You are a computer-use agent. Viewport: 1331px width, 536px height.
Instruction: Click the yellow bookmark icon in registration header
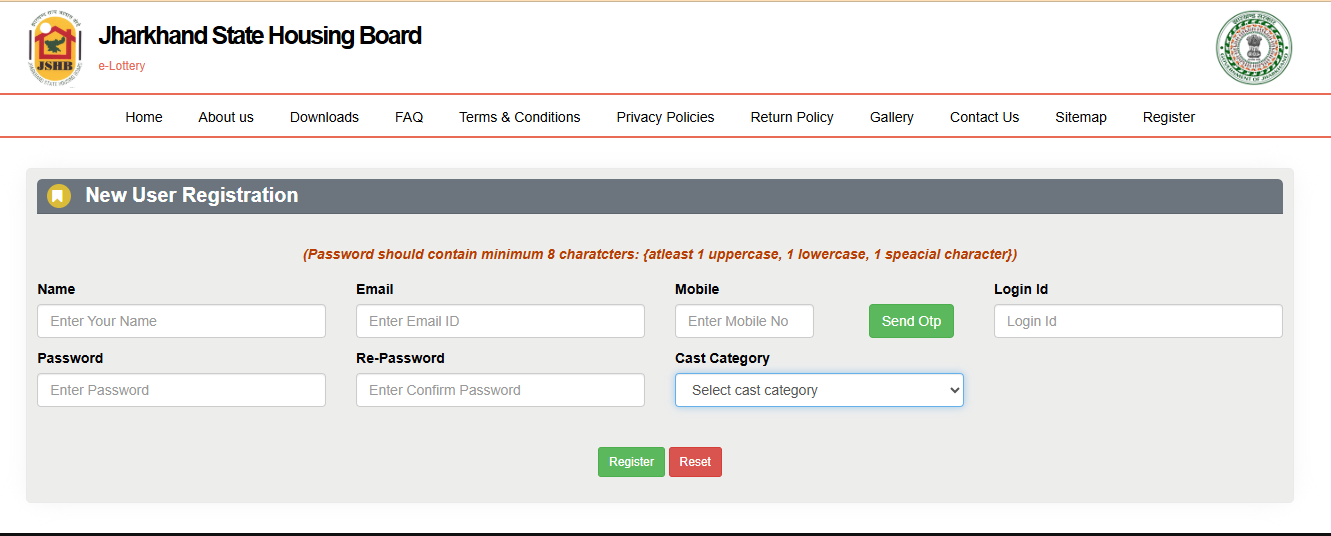pos(59,196)
